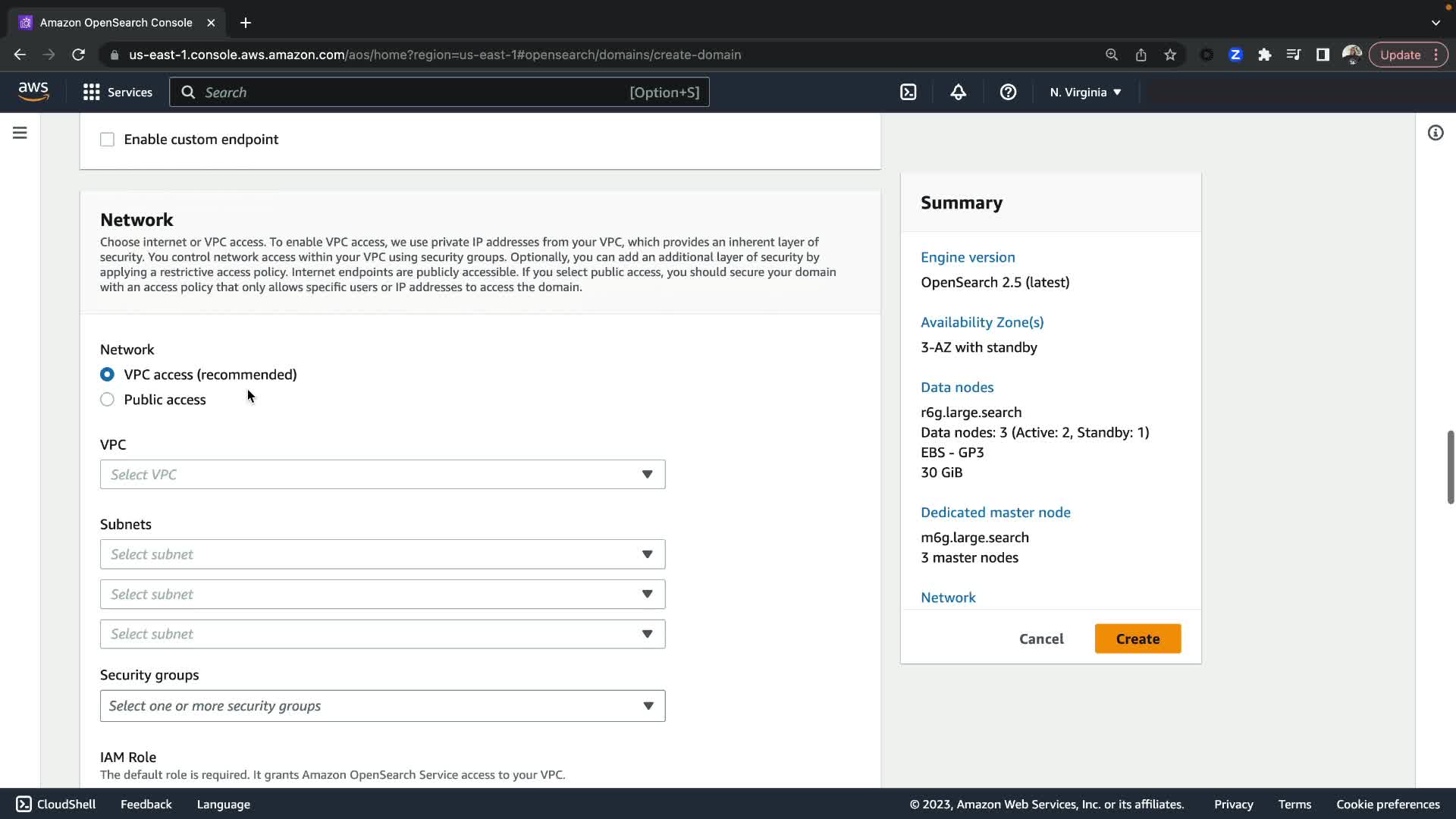Open the security groups dropdown
The height and width of the screenshot is (819, 1456).
point(382,706)
